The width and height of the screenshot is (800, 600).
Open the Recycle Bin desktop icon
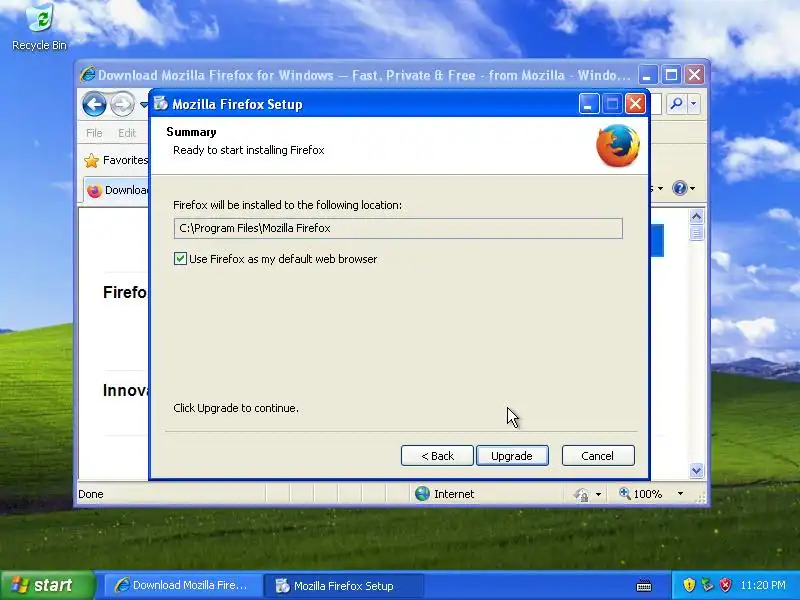pyautogui.click(x=39, y=26)
